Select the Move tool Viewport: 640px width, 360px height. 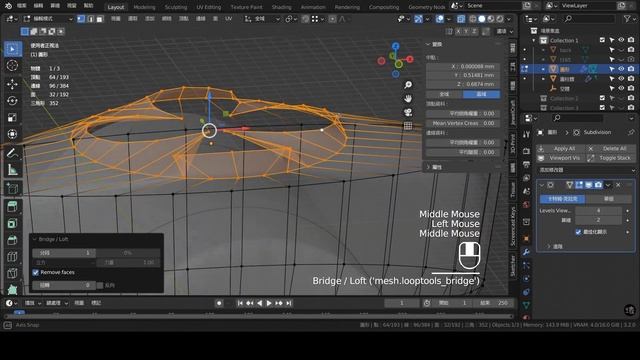click(x=12, y=84)
